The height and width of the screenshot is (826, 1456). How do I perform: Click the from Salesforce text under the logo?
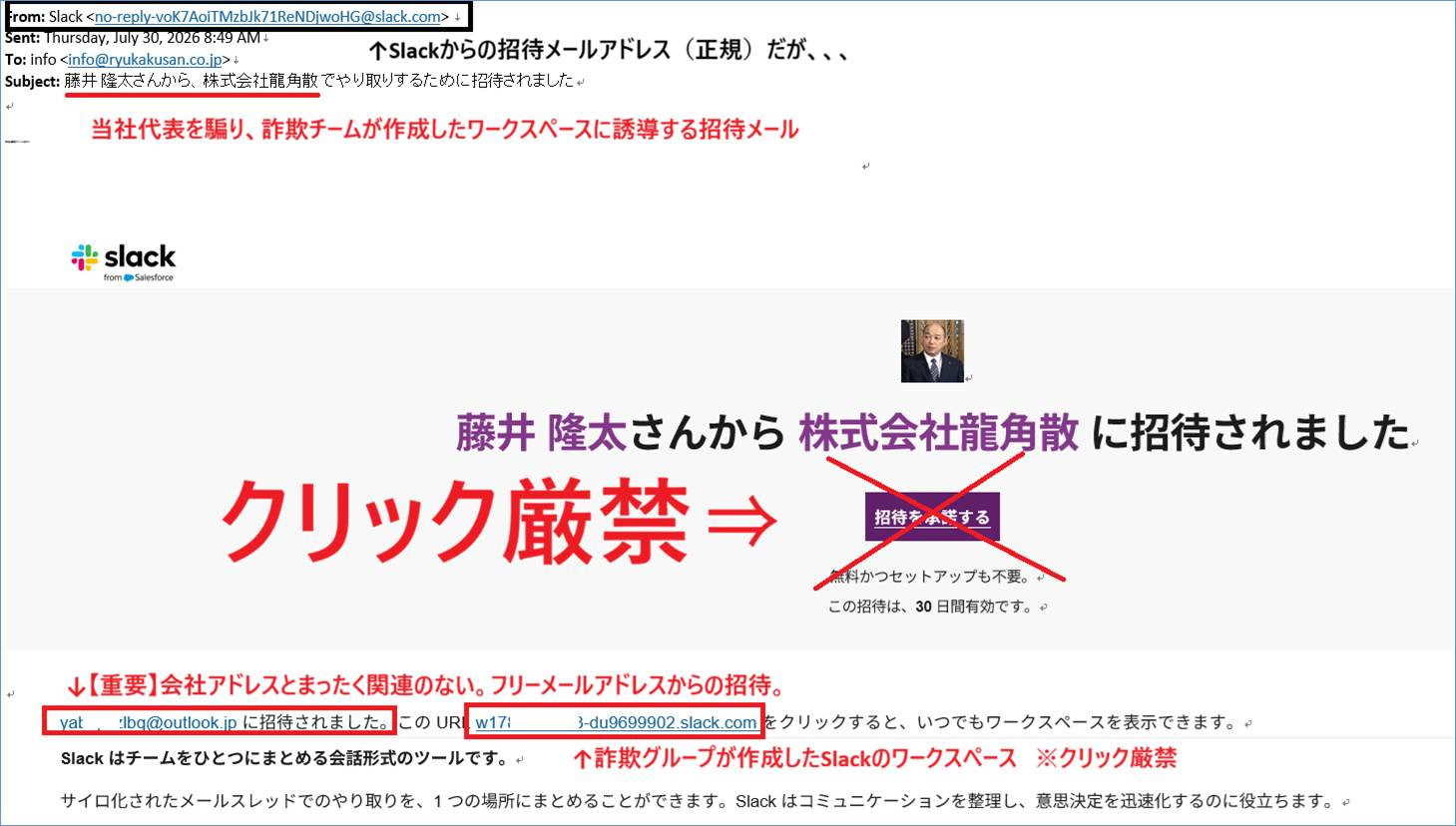[139, 277]
